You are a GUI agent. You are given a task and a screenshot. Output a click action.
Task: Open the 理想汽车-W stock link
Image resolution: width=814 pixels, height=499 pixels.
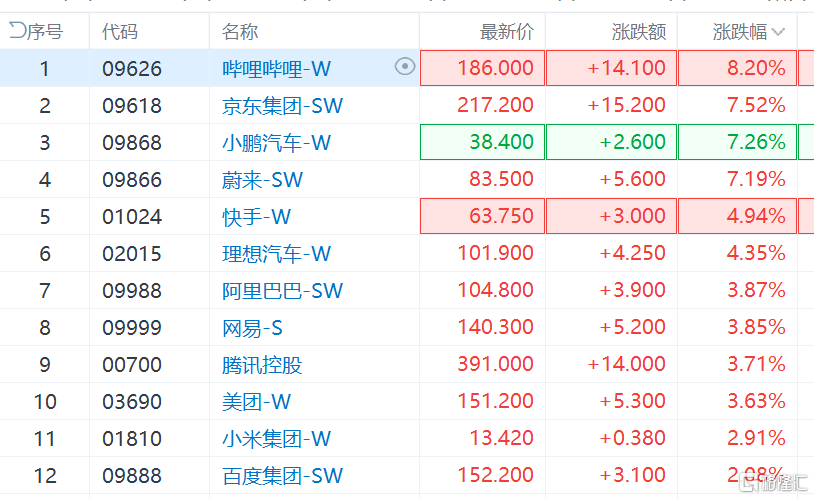[x=276, y=253]
